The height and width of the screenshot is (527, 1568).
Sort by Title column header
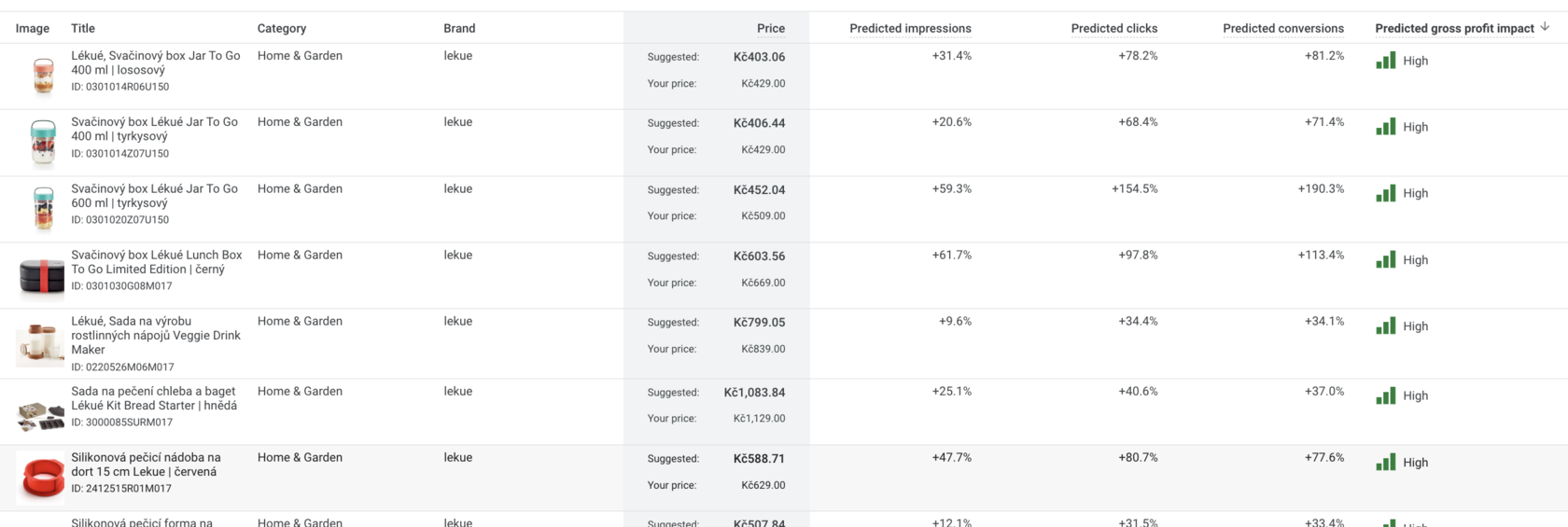coord(83,28)
